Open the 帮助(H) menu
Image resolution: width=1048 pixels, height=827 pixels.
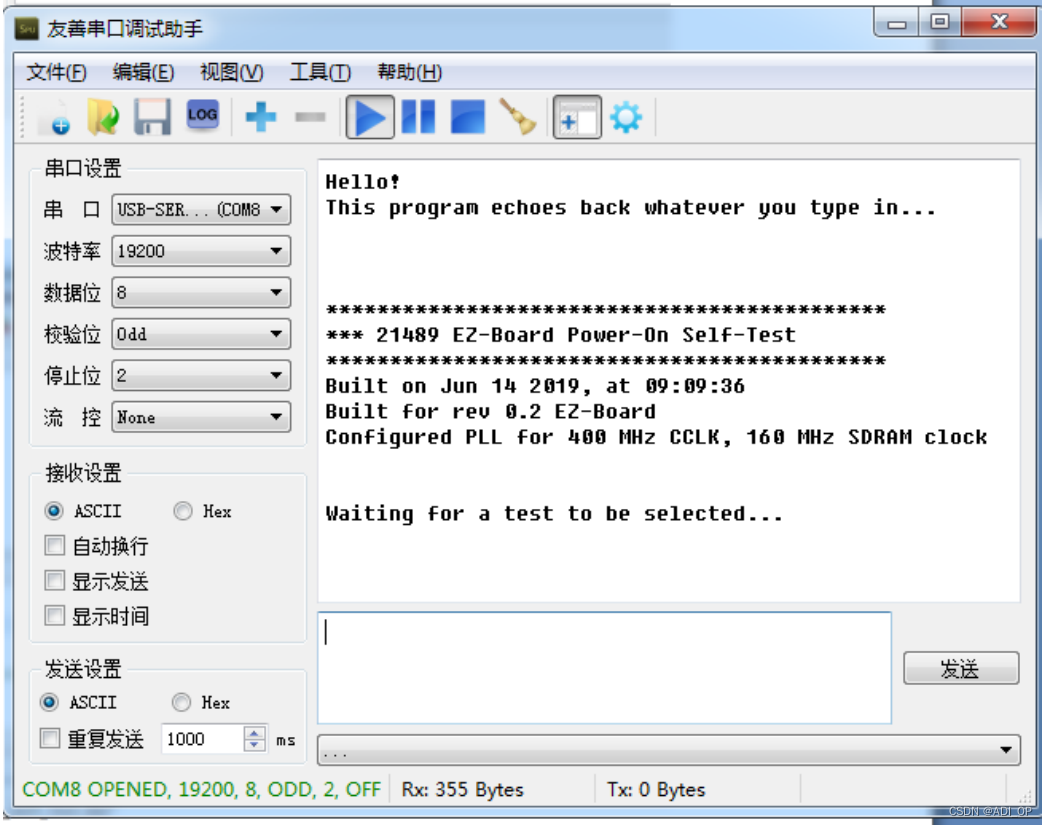coord(410,72)
